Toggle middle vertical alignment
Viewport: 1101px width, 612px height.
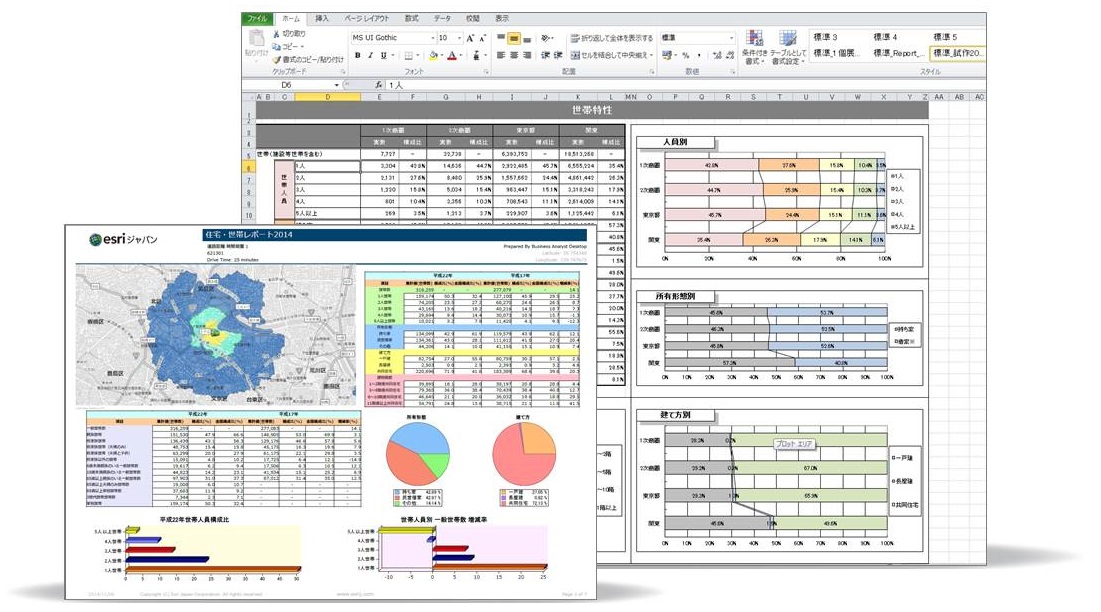point(514,38)
